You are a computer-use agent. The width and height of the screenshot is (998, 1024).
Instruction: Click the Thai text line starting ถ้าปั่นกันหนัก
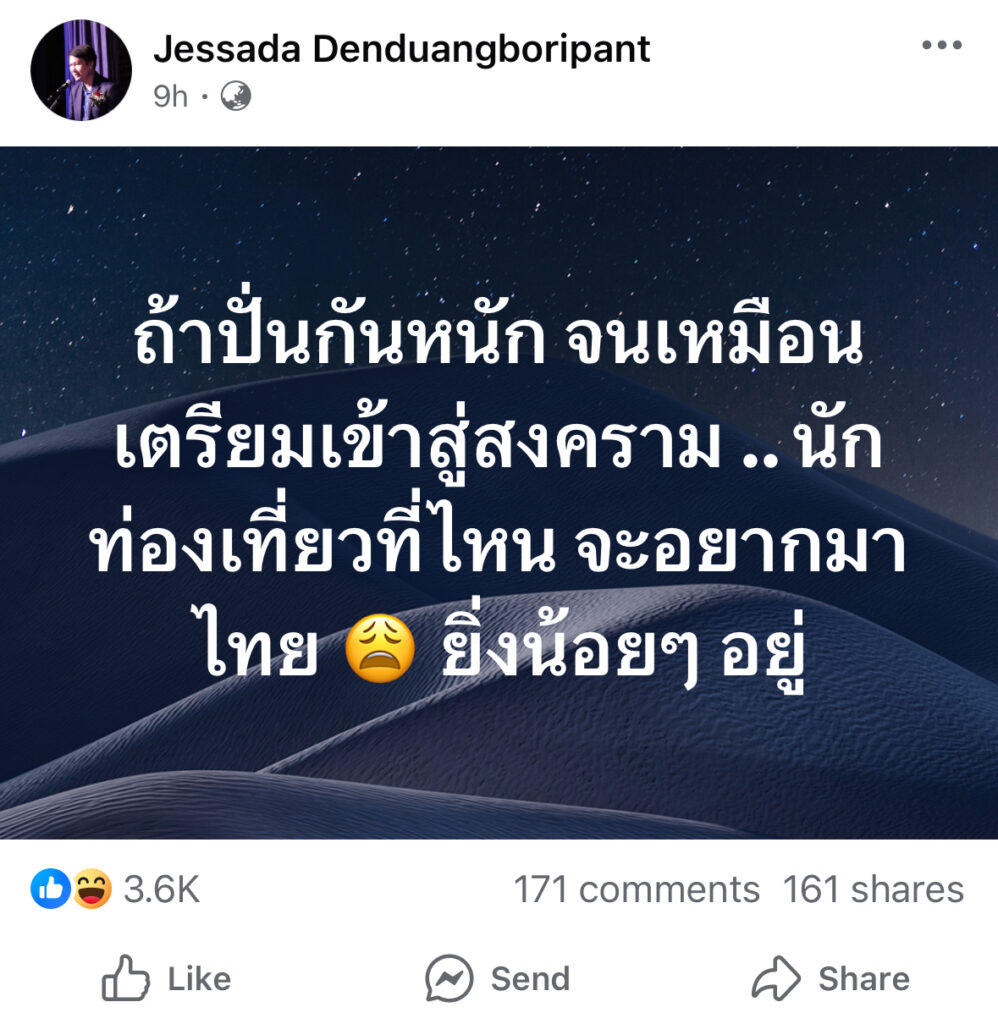[498, 335]
